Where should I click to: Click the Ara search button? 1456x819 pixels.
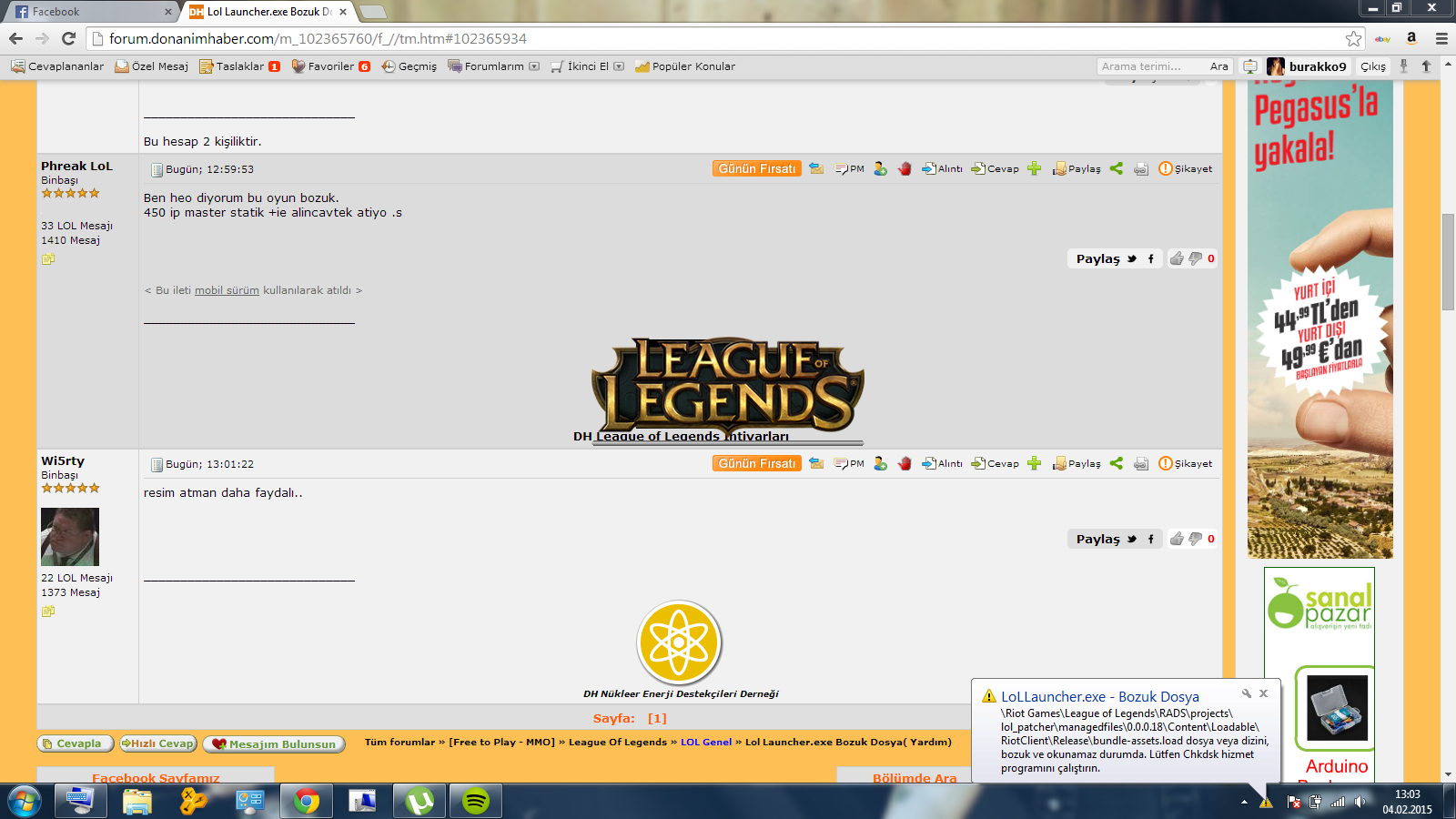[1218, 66]
